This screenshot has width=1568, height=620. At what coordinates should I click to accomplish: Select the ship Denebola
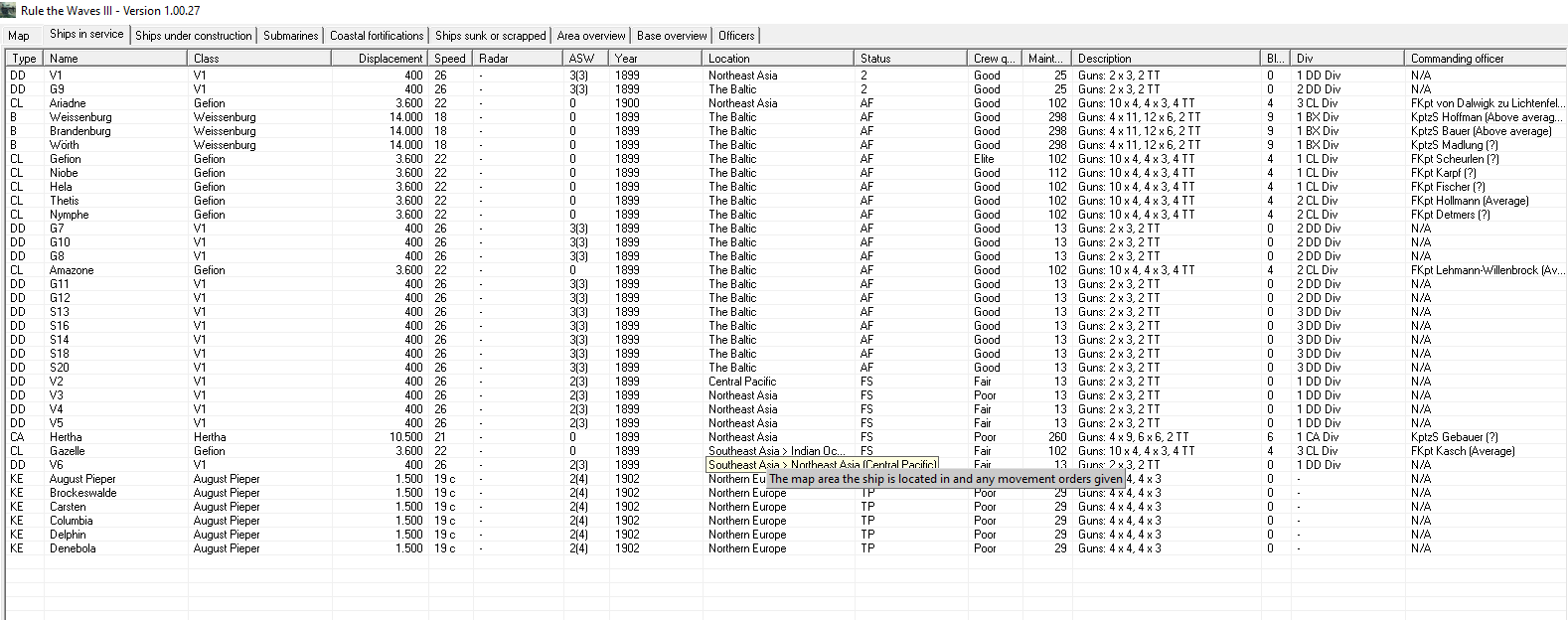pyautogui.click(x=73, y=548)
